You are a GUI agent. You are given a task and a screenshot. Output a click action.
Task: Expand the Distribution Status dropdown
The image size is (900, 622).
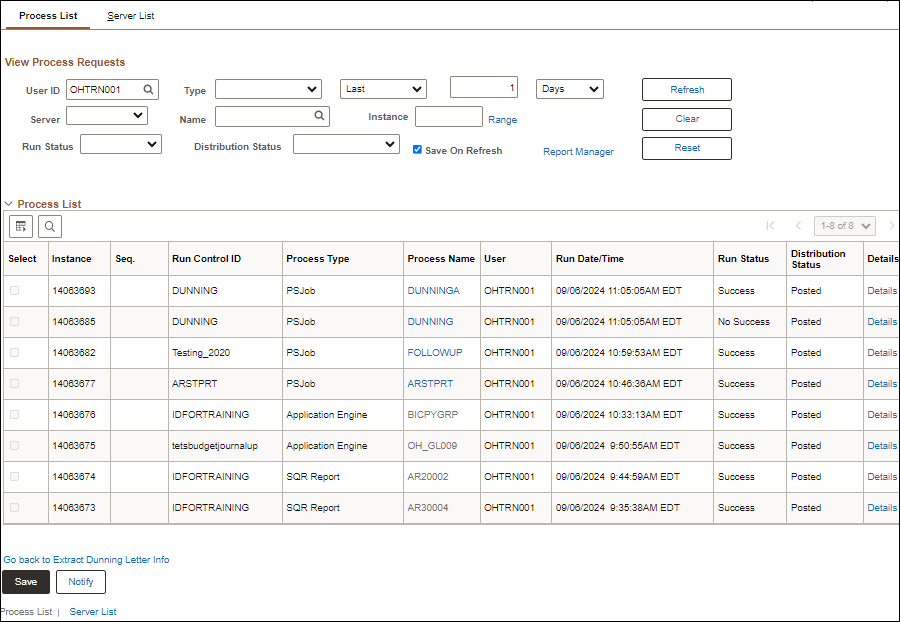346,145
